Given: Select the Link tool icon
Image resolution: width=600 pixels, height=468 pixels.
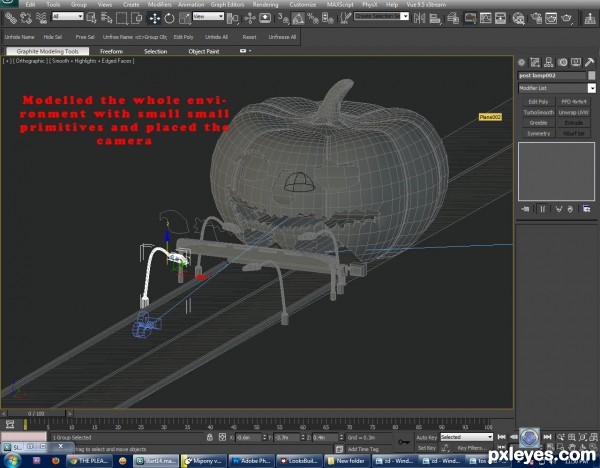Looking at the screenshot, I should (x=10, y=18).
